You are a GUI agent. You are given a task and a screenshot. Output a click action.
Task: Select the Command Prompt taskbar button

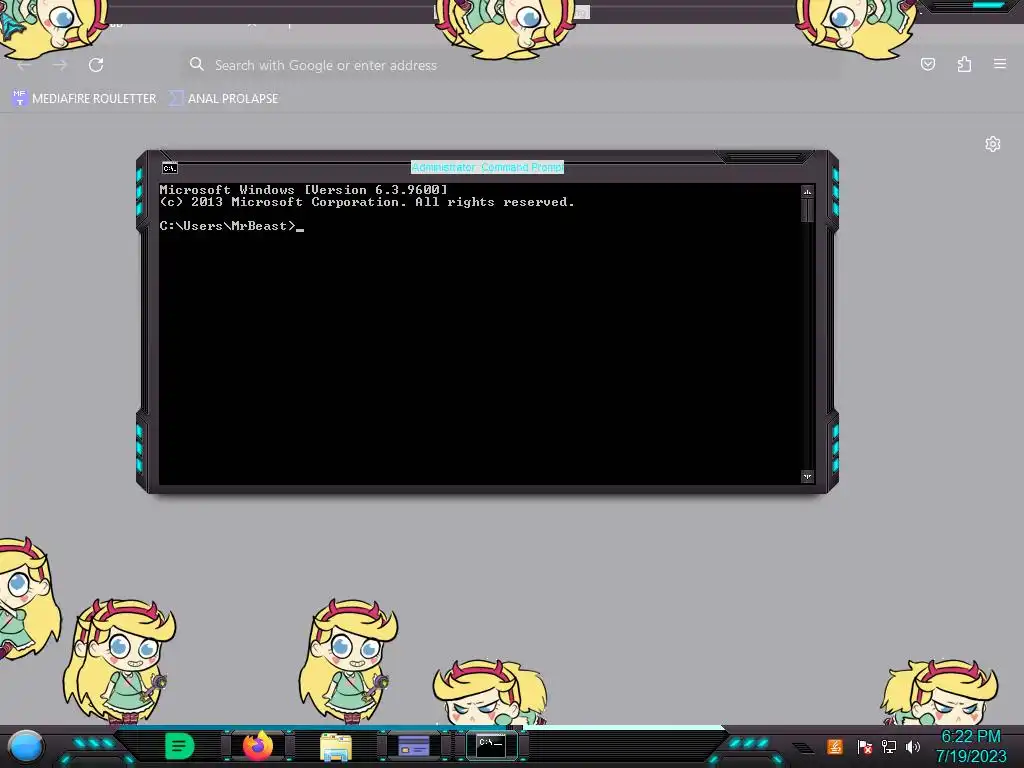(491, 746)
